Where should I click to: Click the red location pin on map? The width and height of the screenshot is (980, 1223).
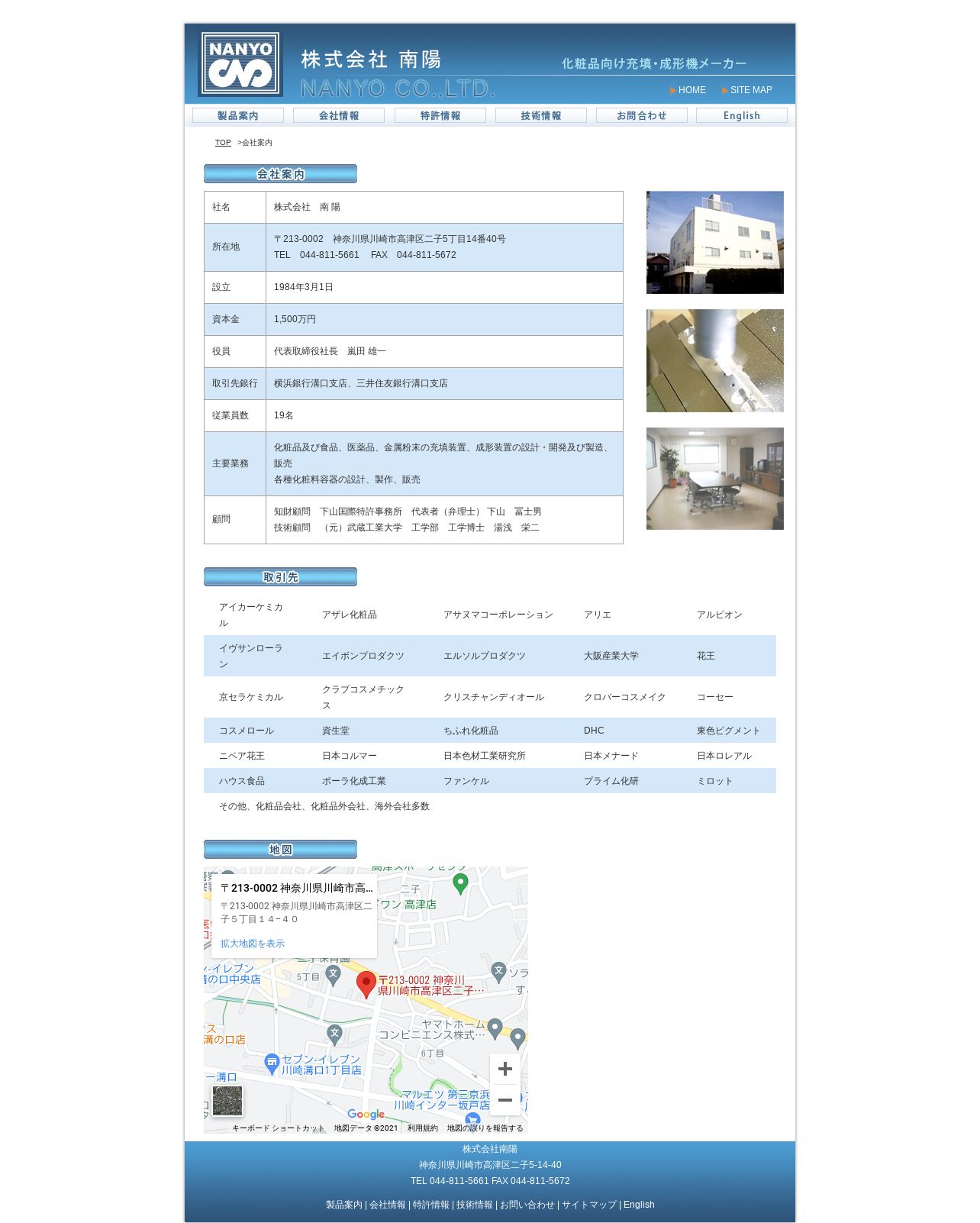pyautogui.click(x=366, y=985)
